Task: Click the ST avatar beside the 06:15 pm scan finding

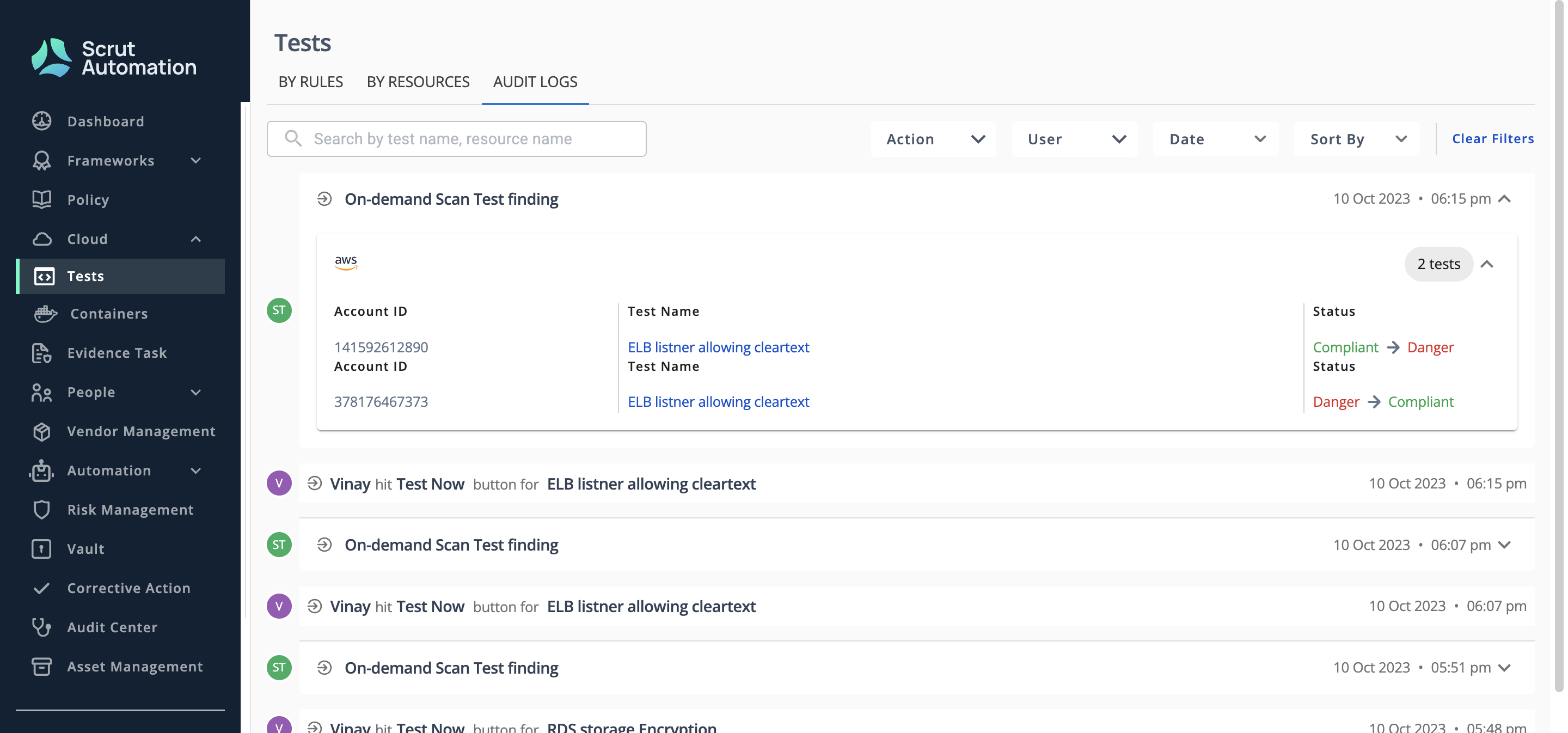Action: click(279, 310)
